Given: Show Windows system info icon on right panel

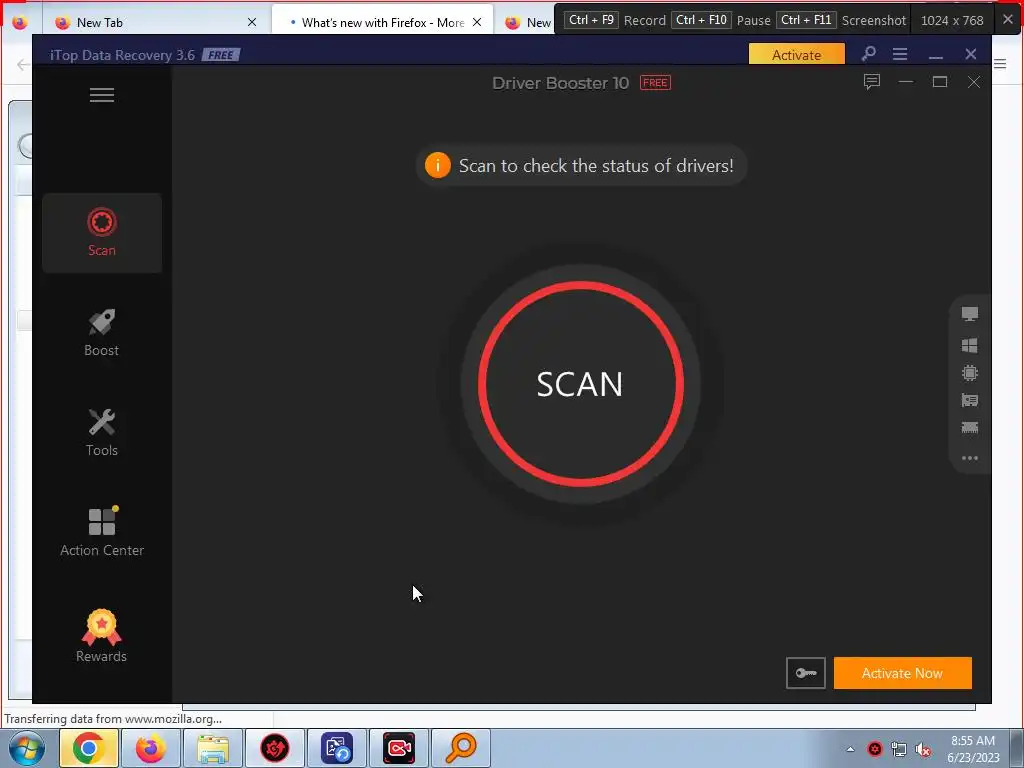Looking at the screenshot, I should pyautogui.click(x=970, y=345).
